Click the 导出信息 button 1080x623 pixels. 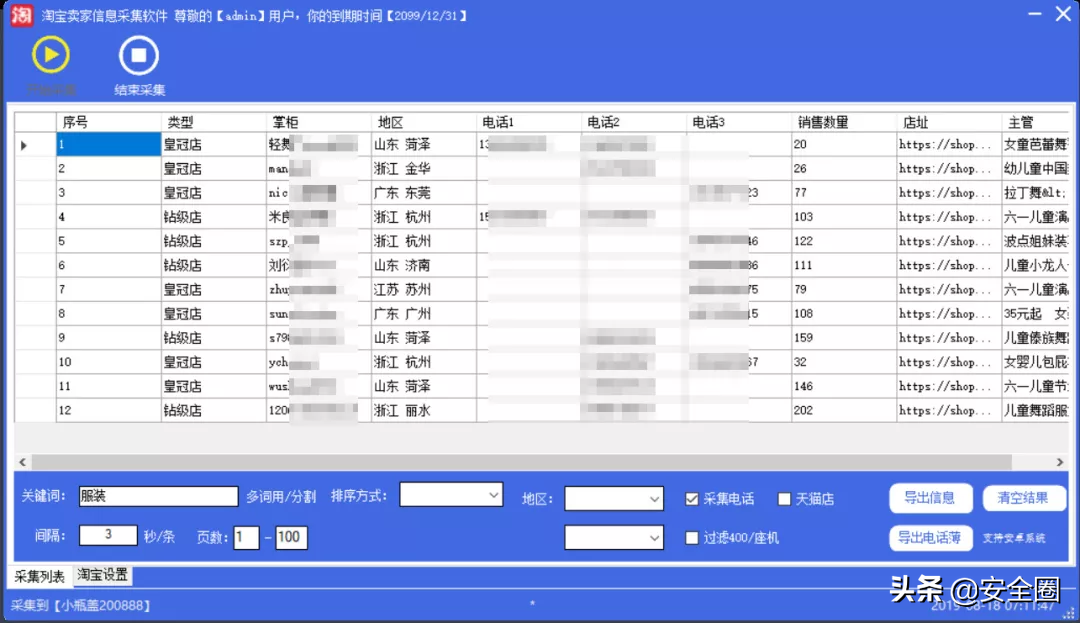929,498
